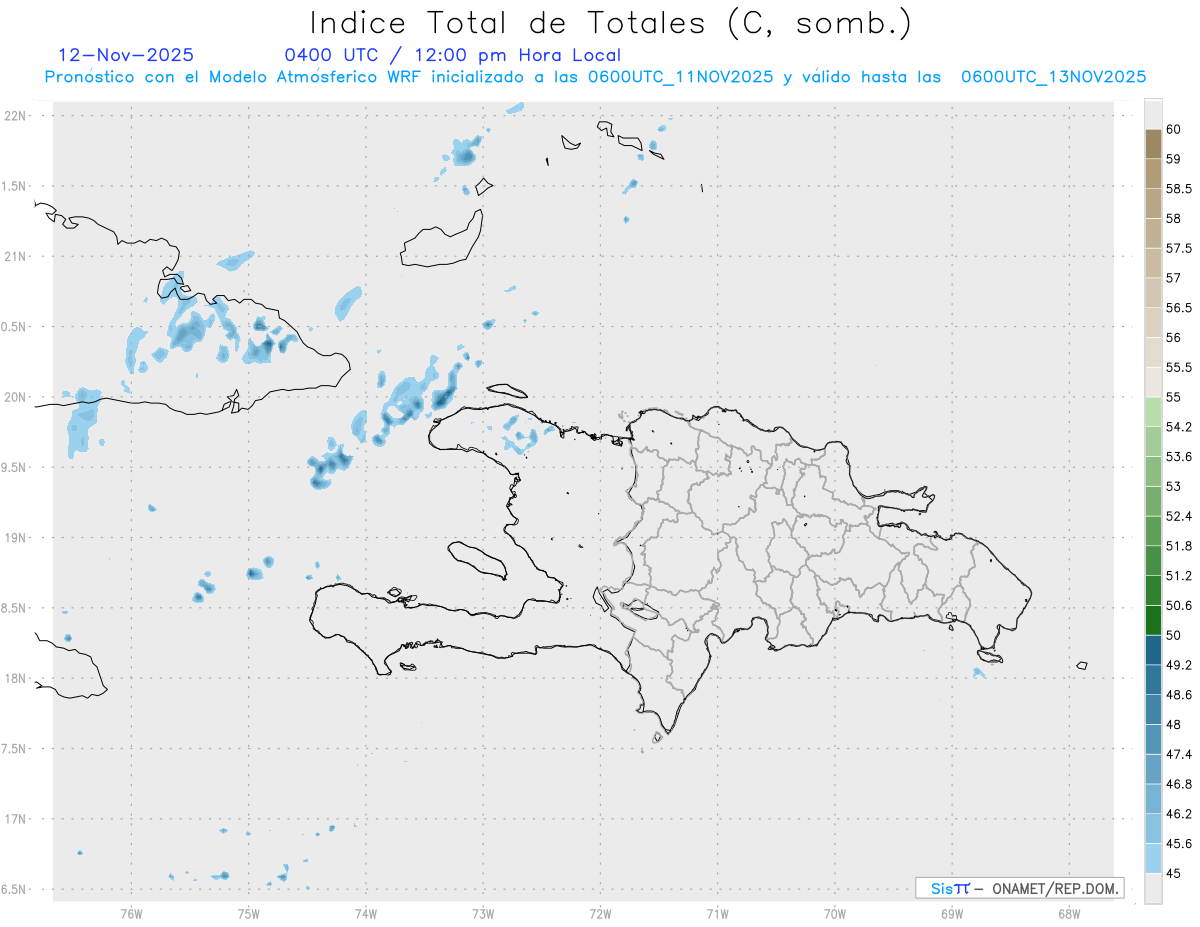Click the '19N' latitude label

(x=17, y=538)
